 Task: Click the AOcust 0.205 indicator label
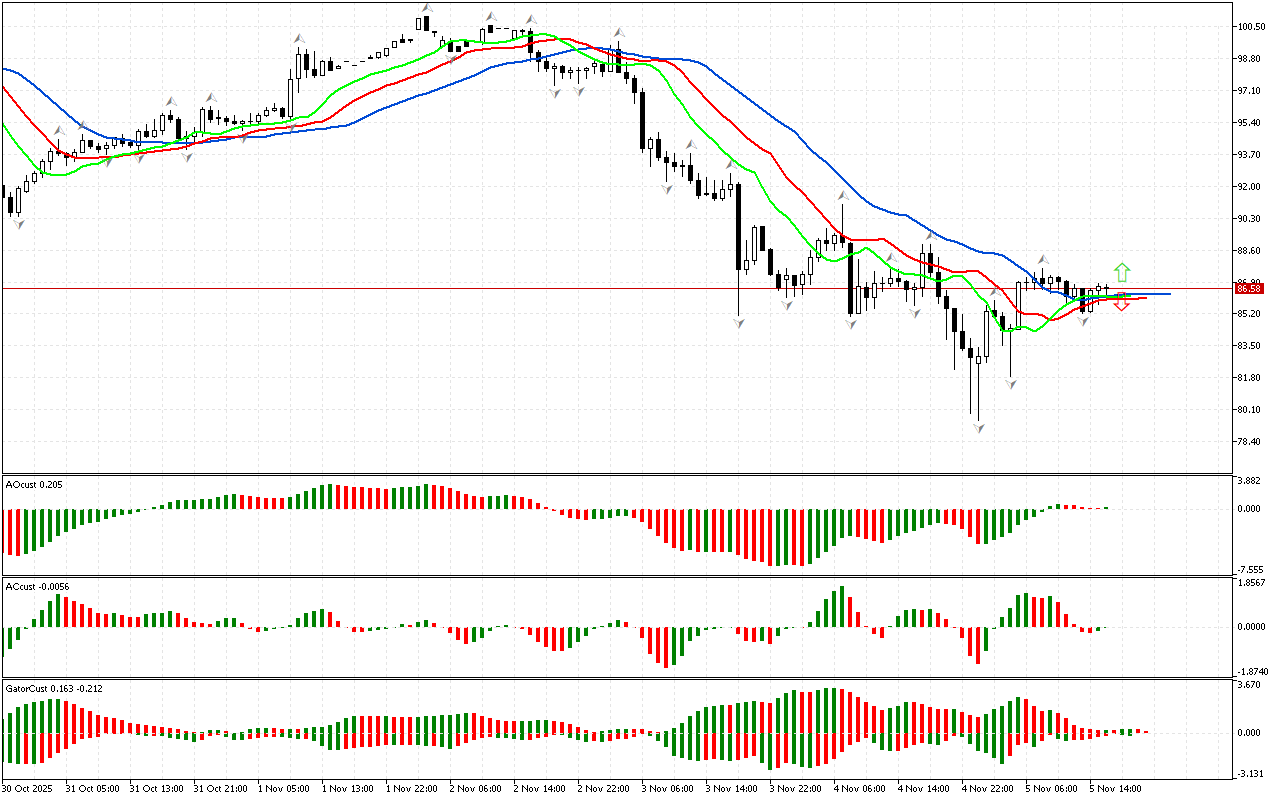click(34, 484)
